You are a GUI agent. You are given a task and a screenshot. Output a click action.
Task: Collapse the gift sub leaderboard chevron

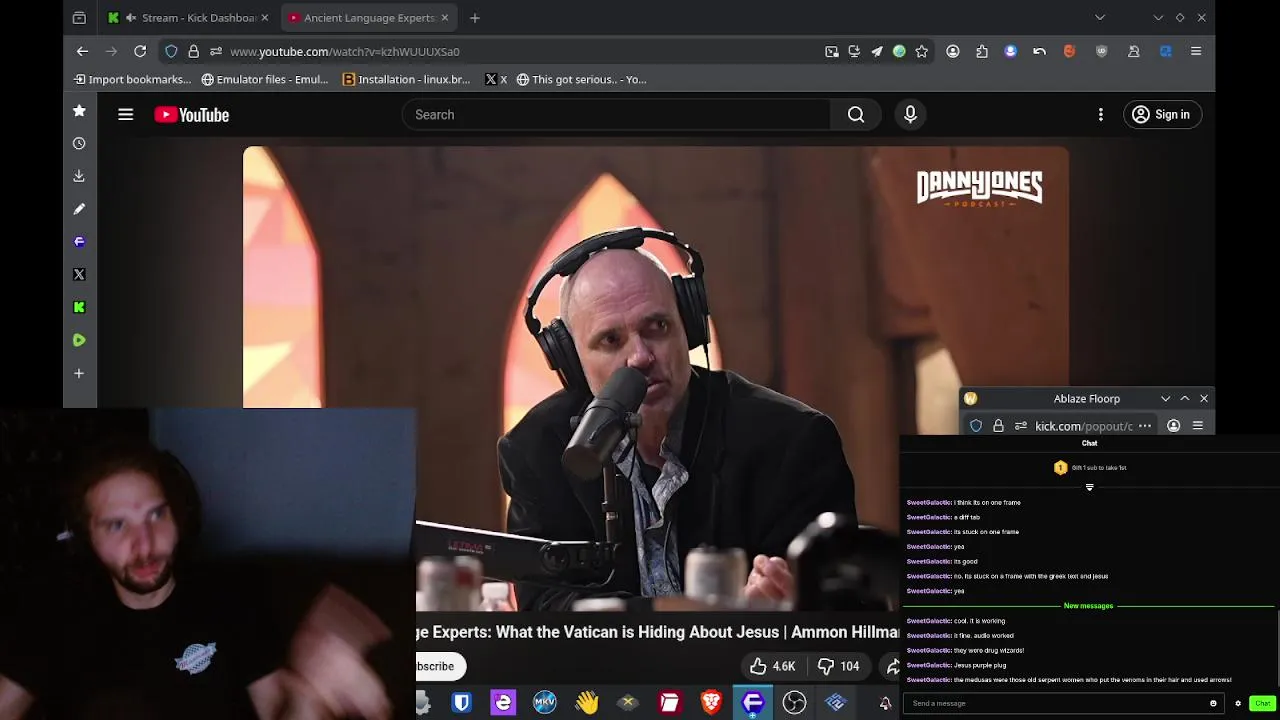(1089, 488)
